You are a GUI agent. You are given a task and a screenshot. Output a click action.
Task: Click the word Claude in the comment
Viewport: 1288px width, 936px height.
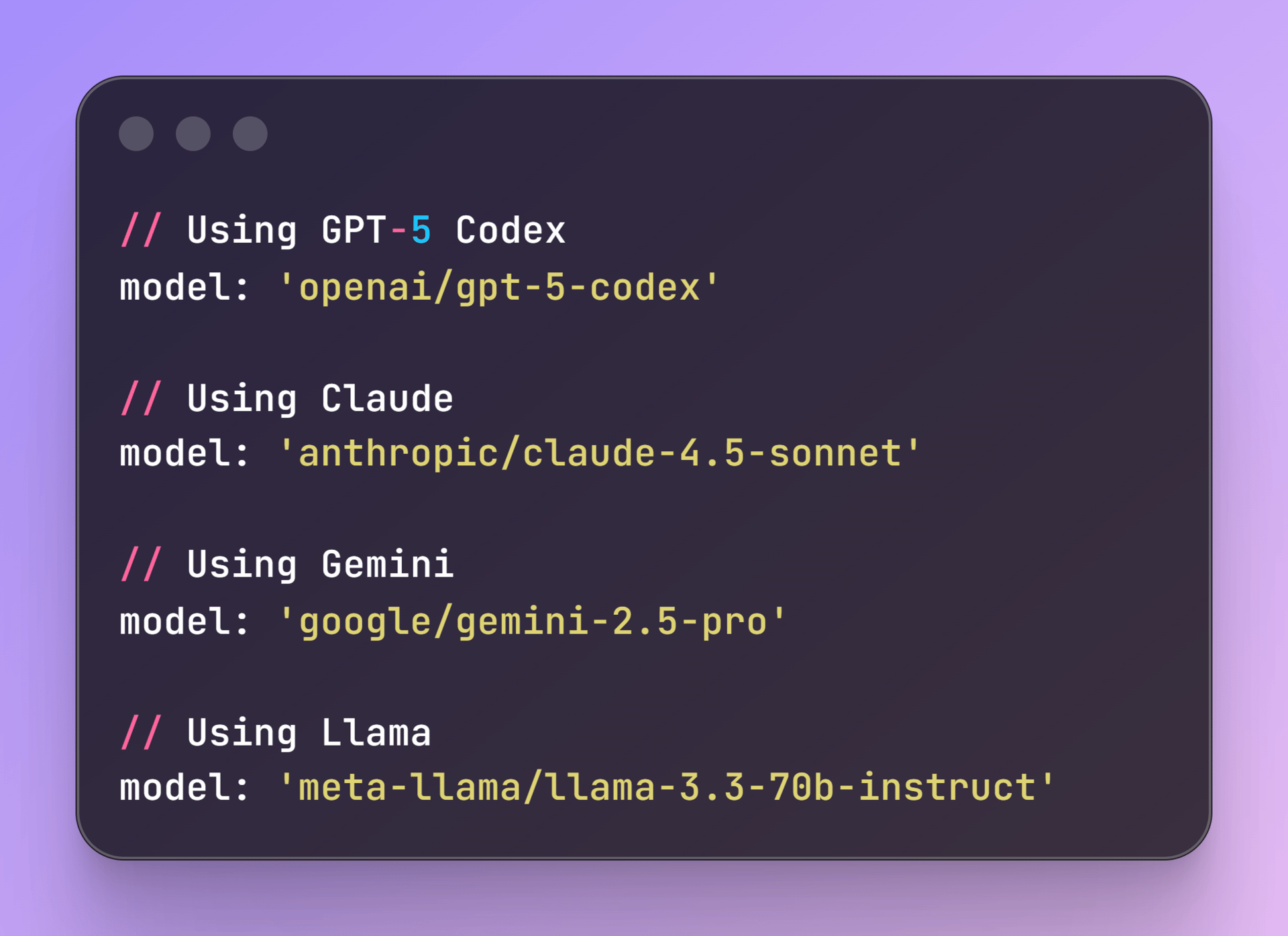pos(387,399)
